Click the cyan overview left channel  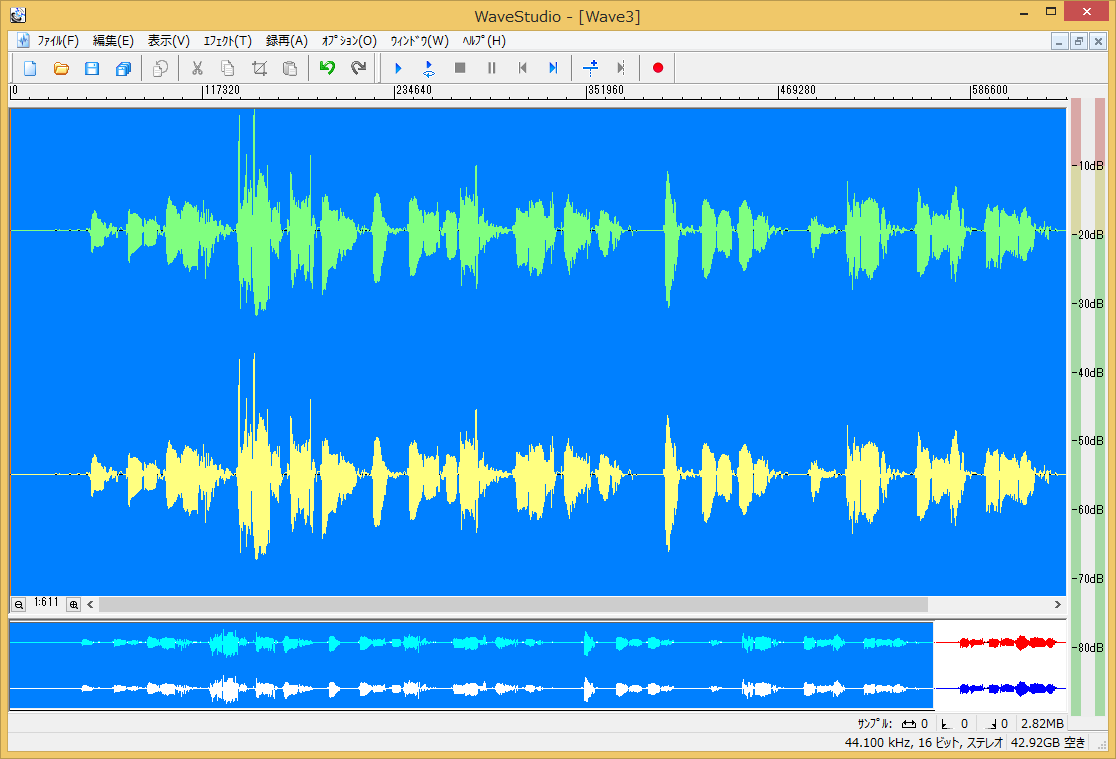(x=471, y=643)
